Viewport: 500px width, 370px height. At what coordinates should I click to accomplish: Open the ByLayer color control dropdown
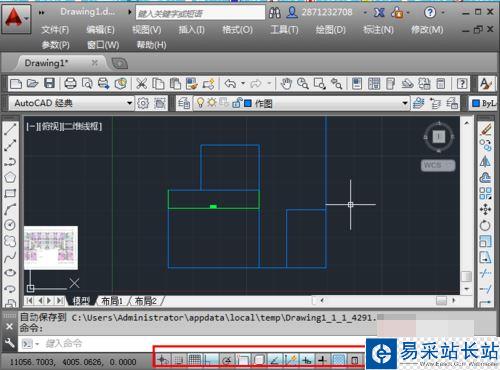[x=484, y=103]
